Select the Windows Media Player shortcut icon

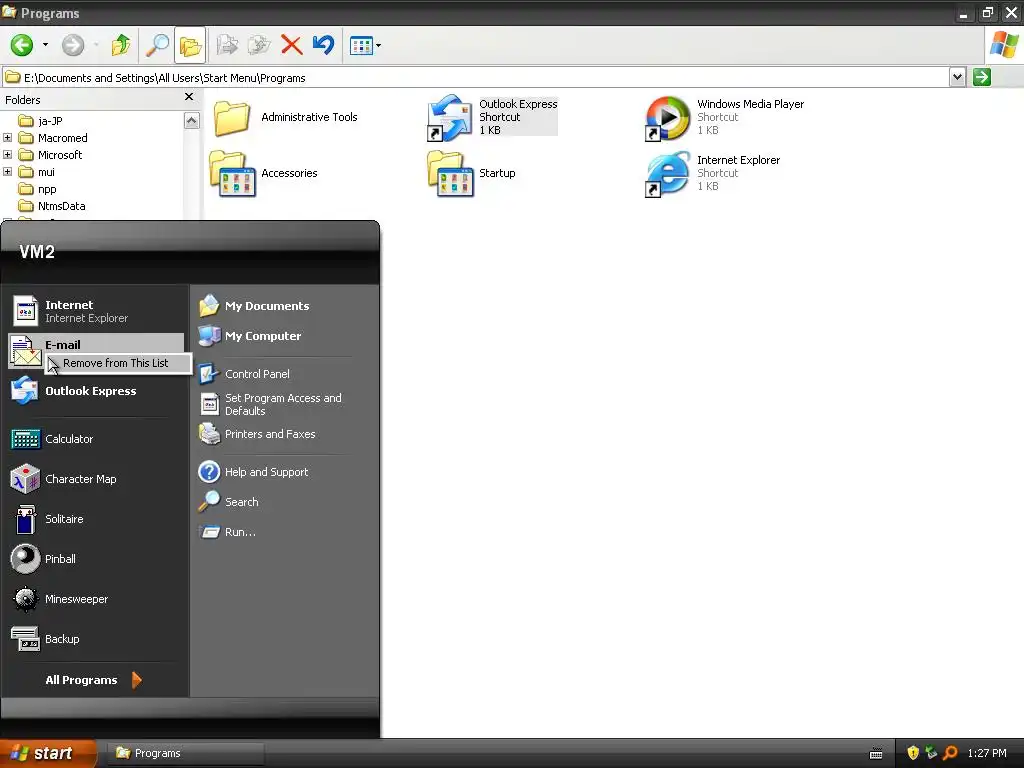pos(667,118)
